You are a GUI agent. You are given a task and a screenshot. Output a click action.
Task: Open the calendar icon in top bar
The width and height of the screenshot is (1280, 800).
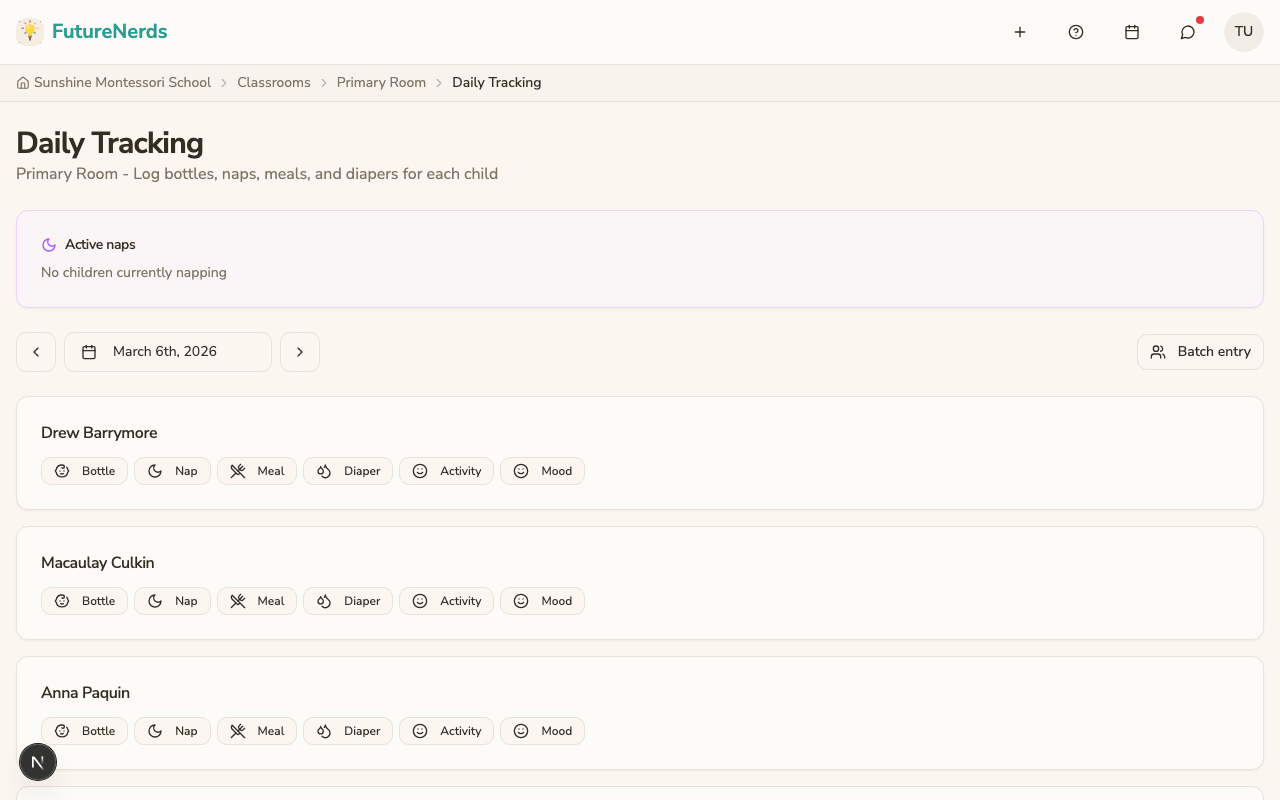pyautogui.click(x=1132, y=32)
